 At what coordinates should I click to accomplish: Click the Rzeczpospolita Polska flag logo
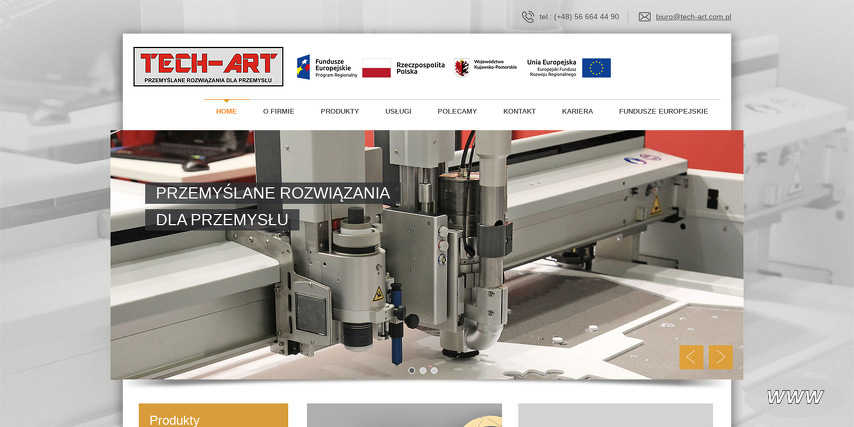coord(404,68)
